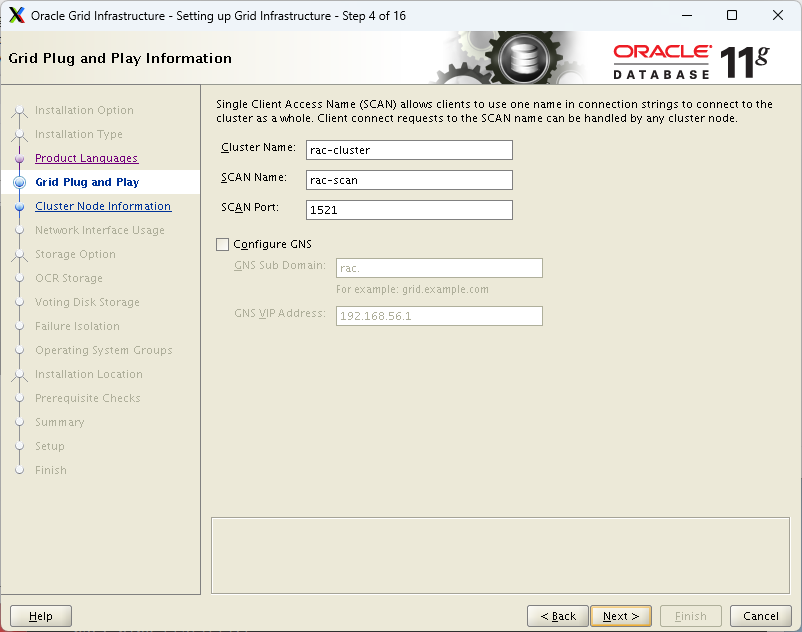The height and width of the screenshot is (632, 802).
Task: Click the Oracle Database 11g logo
Action: tap(692, 62)
